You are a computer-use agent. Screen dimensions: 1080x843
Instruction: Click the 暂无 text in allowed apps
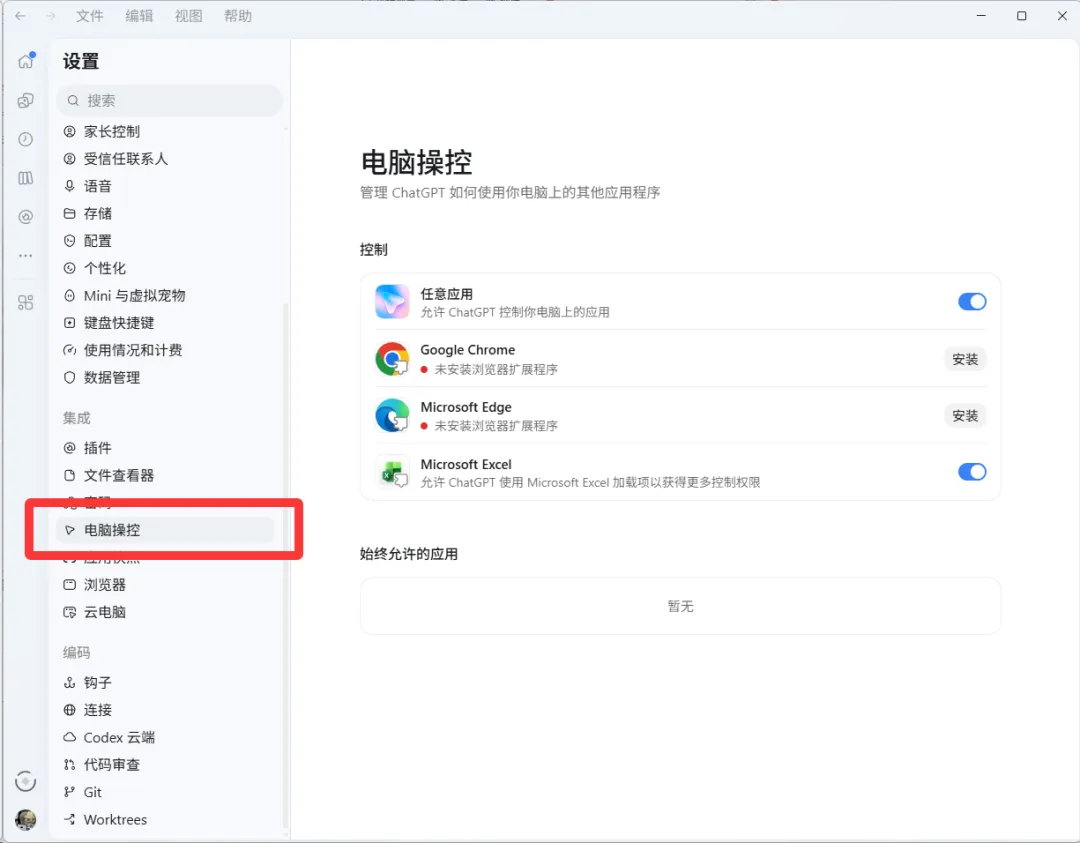pos(681,606)
